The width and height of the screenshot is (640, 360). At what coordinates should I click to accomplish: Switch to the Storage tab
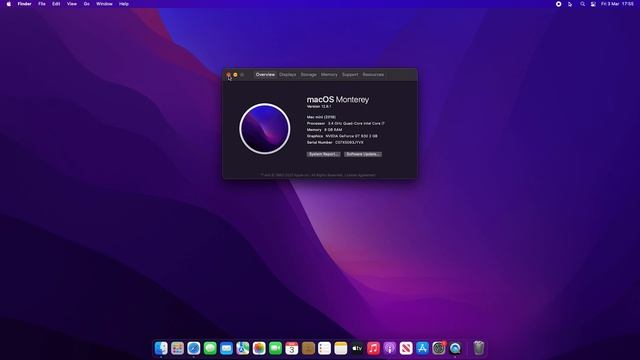pyautogui.click(x=309, y=75)
